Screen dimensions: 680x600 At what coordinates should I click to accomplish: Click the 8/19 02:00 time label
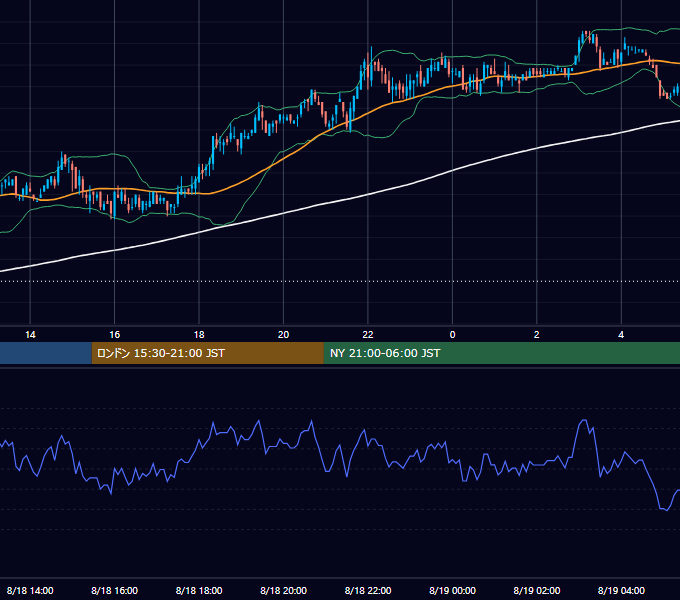[536, 590]
